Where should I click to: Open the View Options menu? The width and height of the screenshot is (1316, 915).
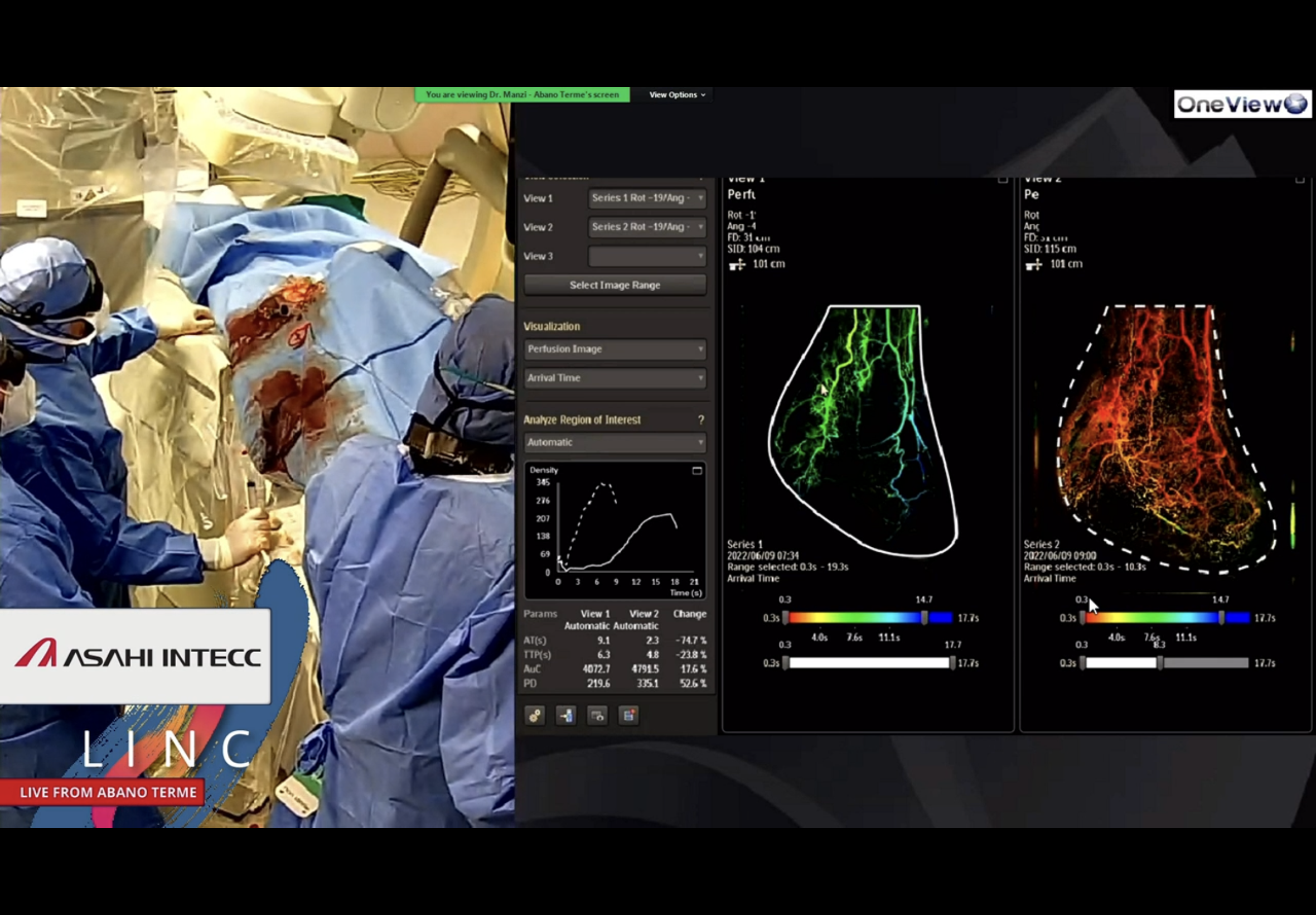pos(676,95)
